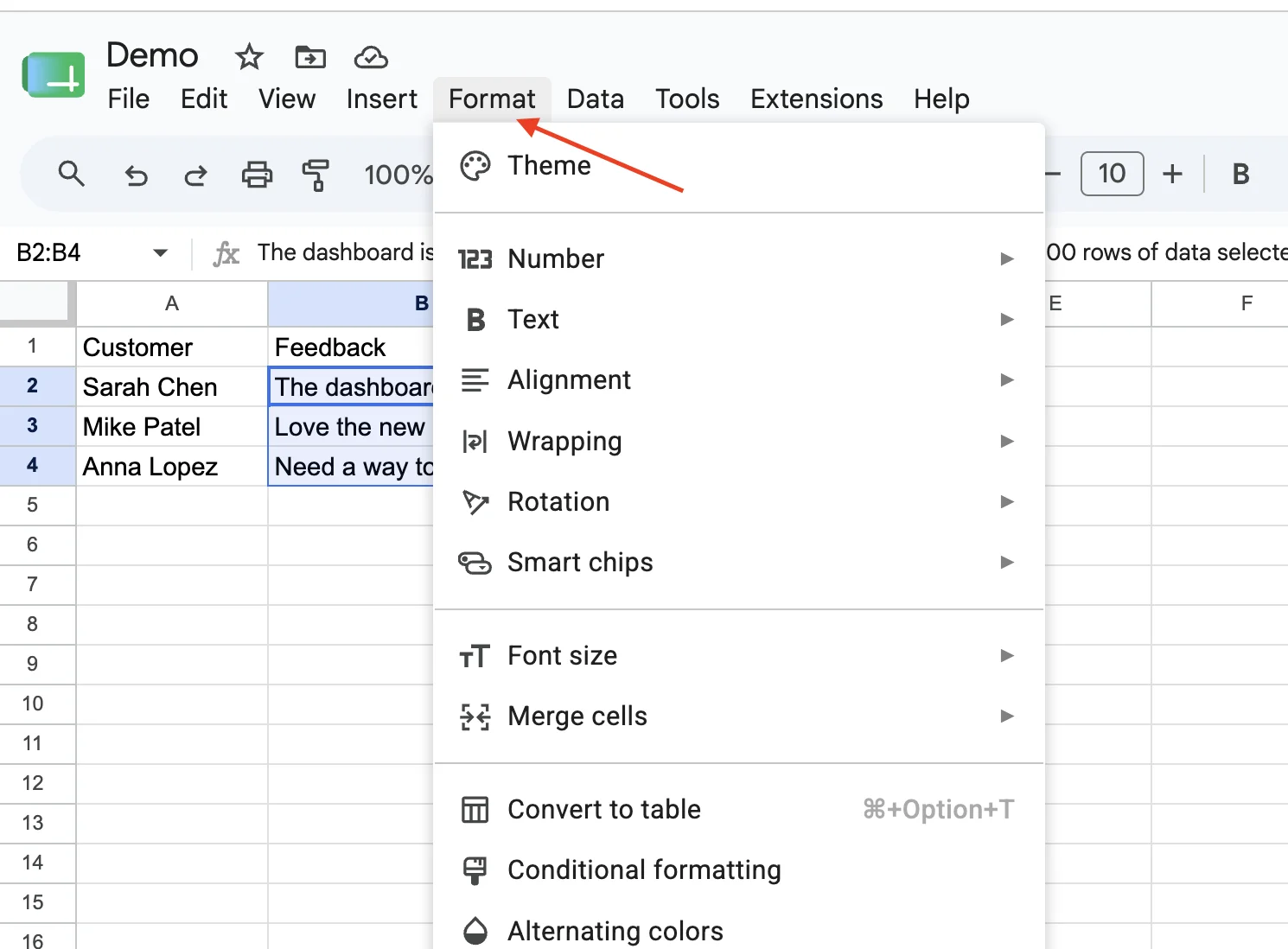1288x949 pixels.
Task: Select cell containing Customer
Action: tap(172, 347)
